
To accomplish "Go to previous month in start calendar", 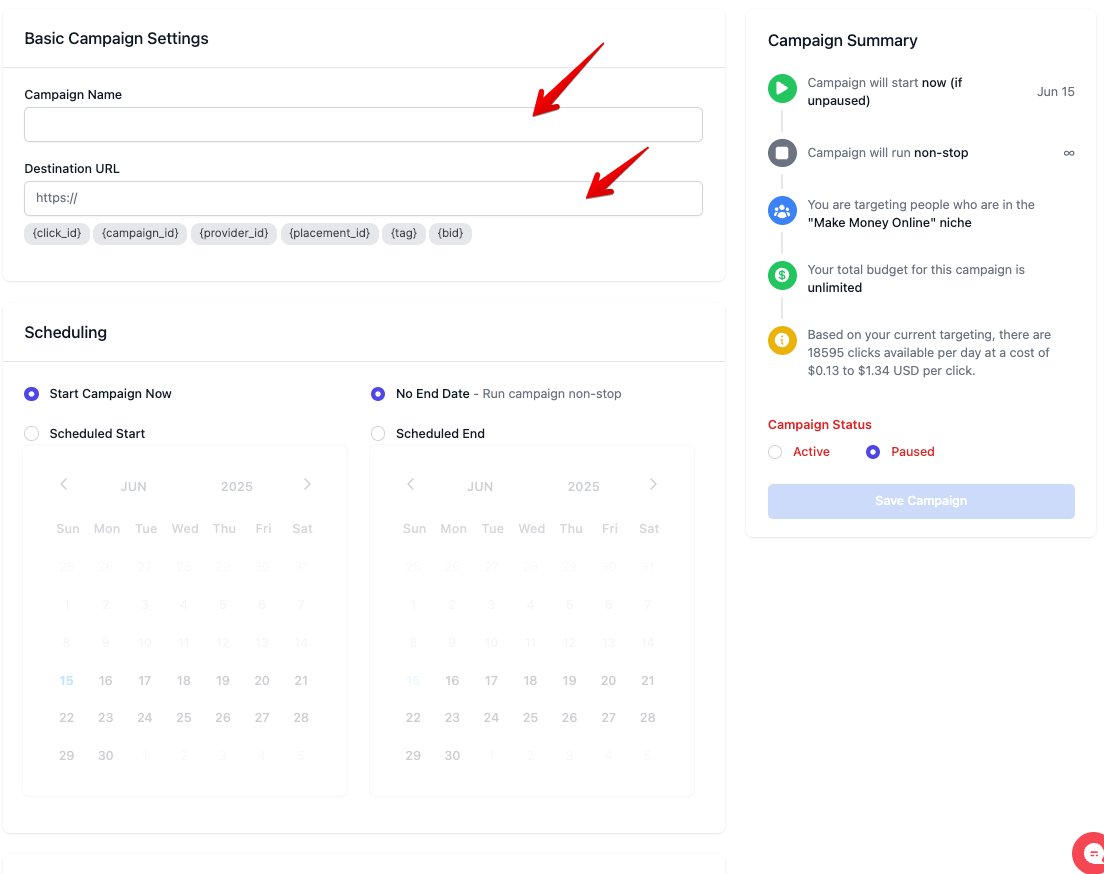I will click(64, 485).
